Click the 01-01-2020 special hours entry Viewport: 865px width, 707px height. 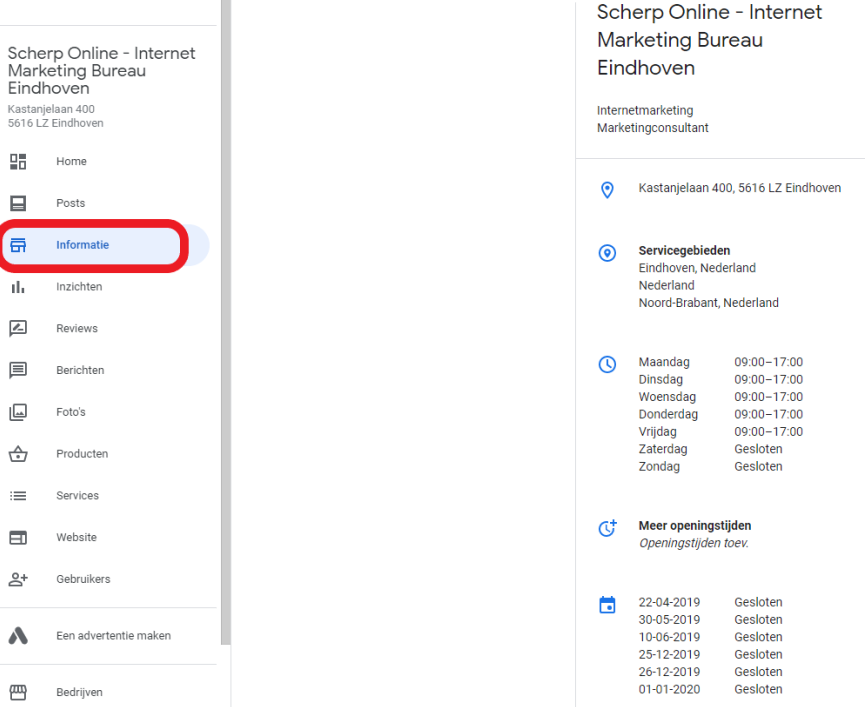(711, 689)
